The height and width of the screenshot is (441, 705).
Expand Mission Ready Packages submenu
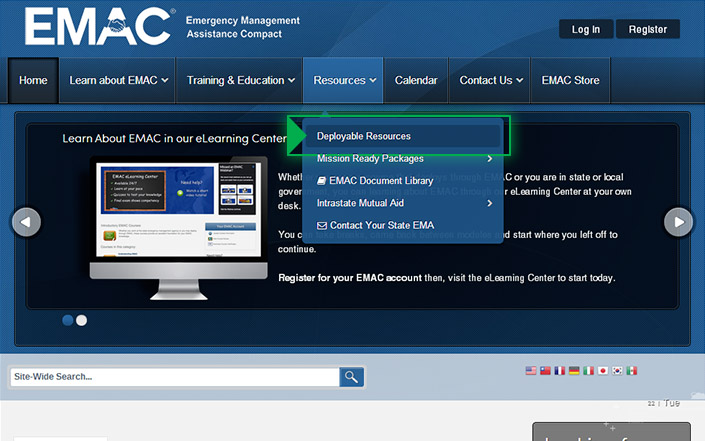pyautogui.click(x=403, y=159)
